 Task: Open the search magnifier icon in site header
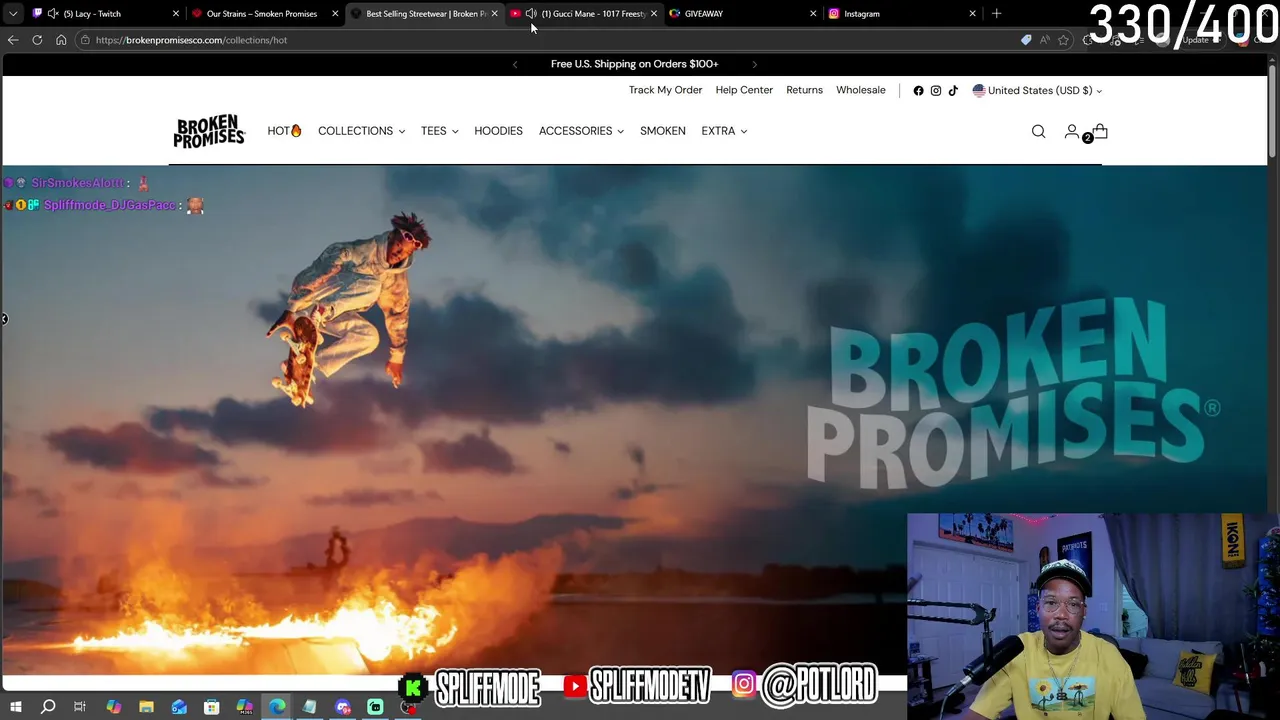(1038, 131)
